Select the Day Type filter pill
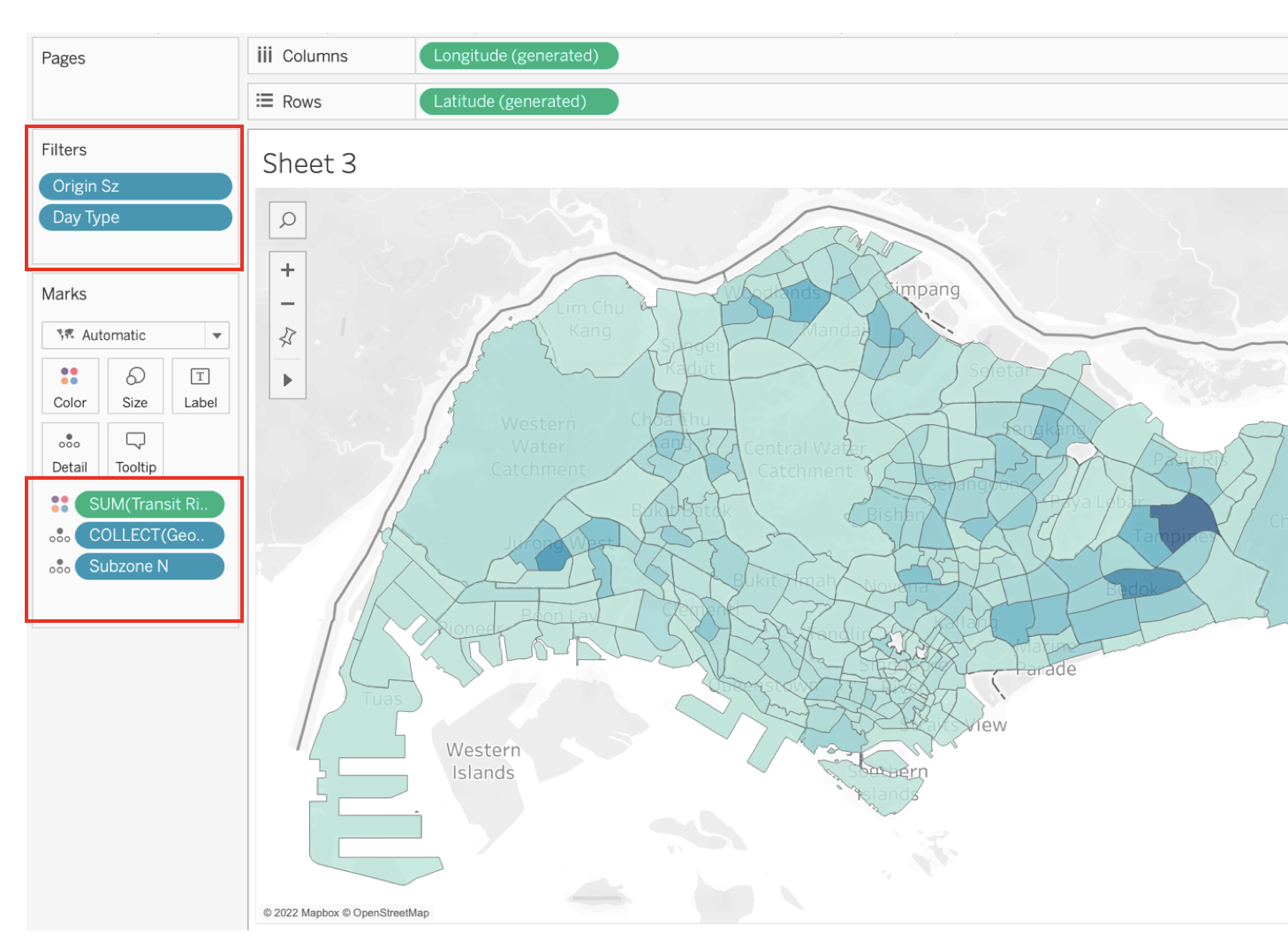This screenshot has height=940, width=1288. point(135,217)
